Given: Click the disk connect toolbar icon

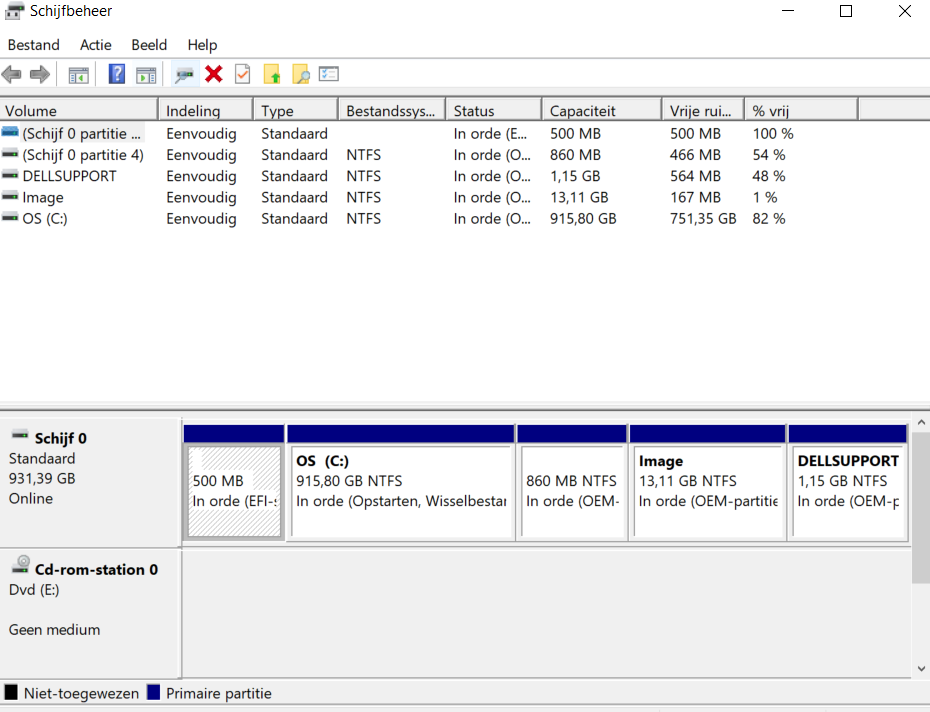Looking at the screenshot, I should point(184,74).
